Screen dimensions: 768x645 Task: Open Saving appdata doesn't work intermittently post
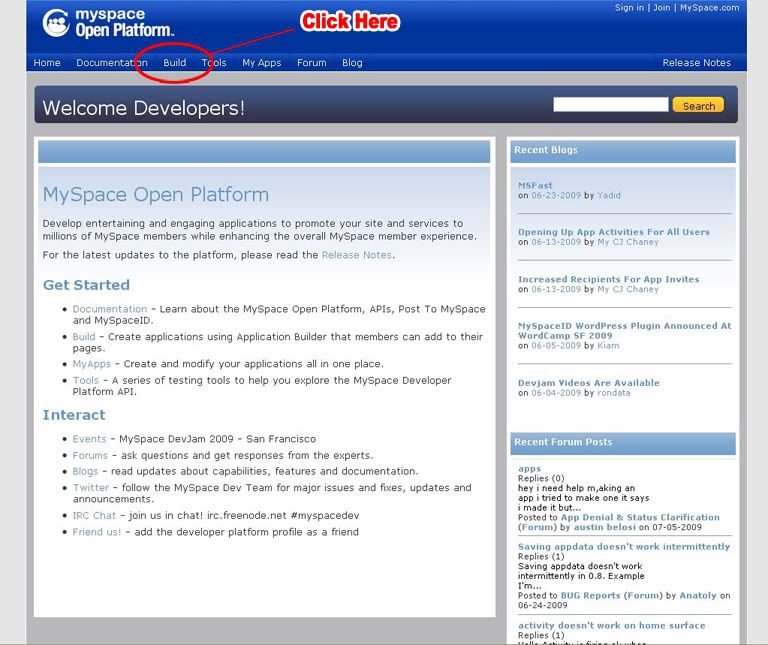click(624, 547)
